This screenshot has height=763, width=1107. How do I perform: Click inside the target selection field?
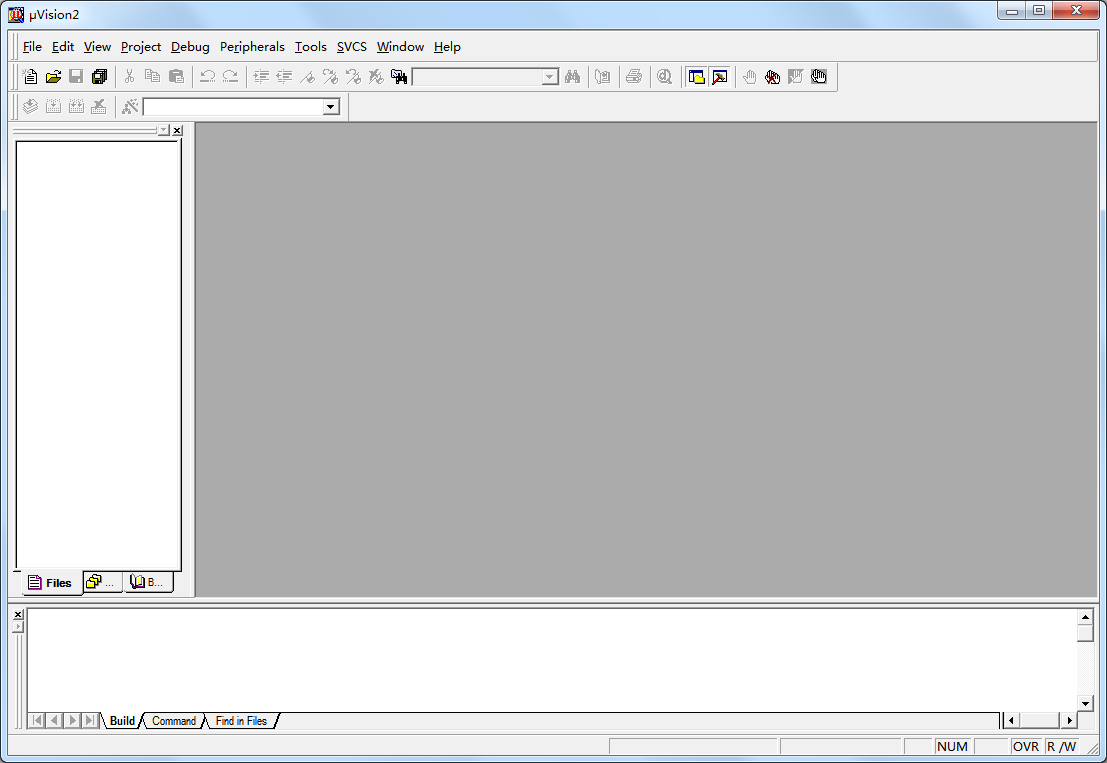pos(233,107)
